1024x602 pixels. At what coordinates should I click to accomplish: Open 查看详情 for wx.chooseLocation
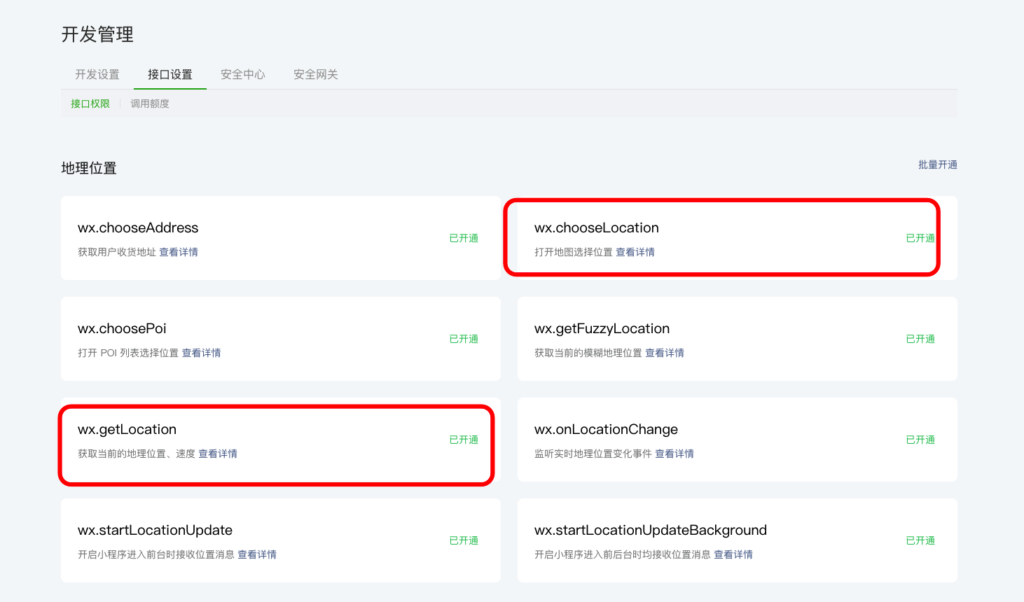(635, 253)
